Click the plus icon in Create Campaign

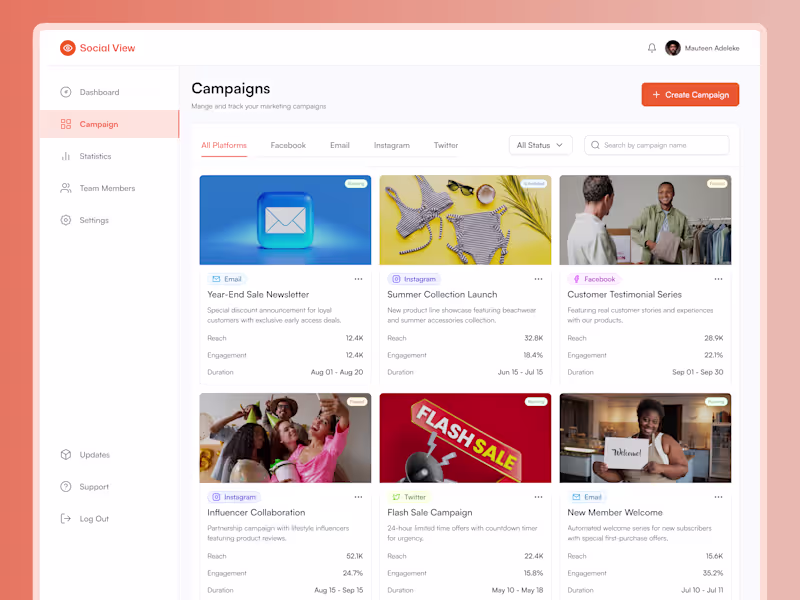click(x=656, y=95)
